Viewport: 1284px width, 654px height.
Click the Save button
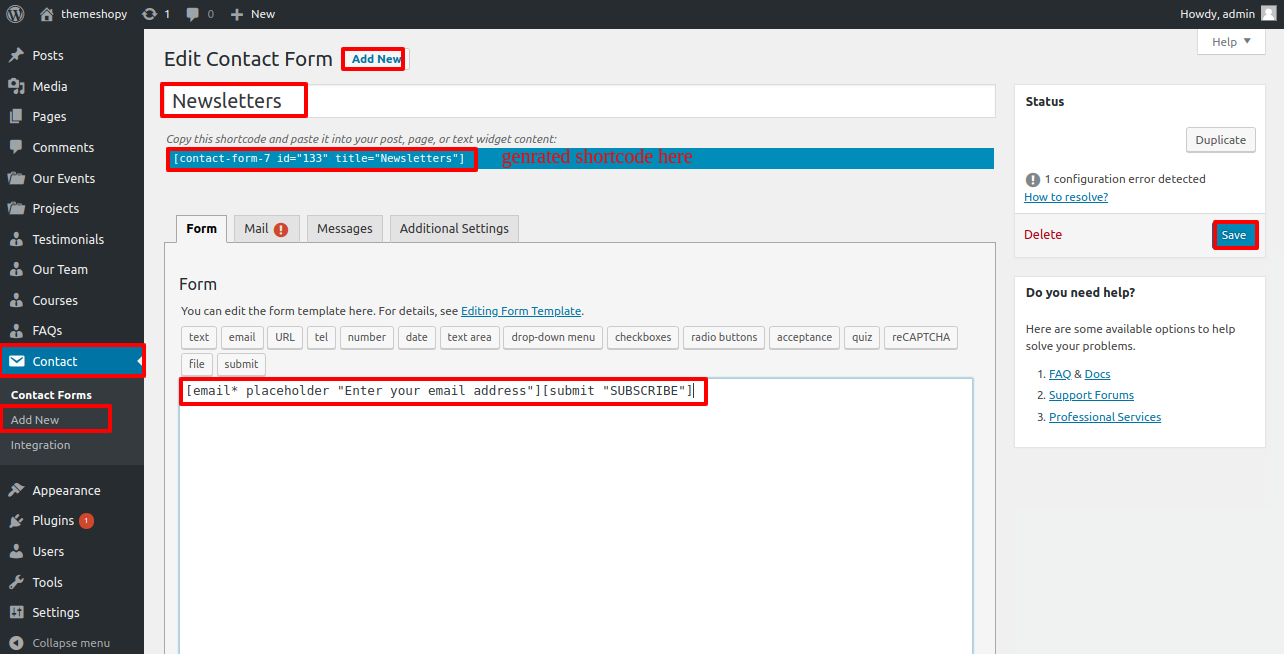point(1234,235)
